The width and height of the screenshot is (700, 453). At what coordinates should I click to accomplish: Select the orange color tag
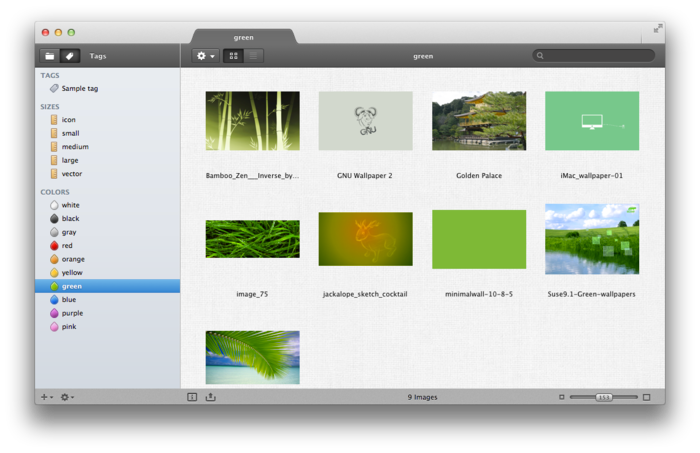point(72,259)
